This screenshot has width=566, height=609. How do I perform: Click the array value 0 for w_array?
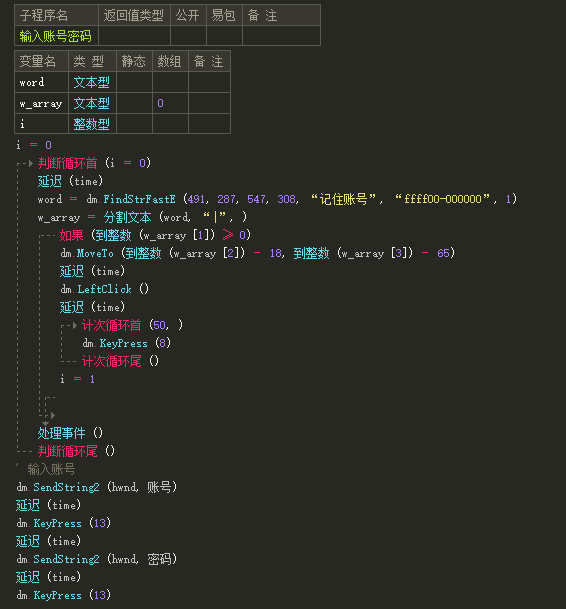coord(160,103)
